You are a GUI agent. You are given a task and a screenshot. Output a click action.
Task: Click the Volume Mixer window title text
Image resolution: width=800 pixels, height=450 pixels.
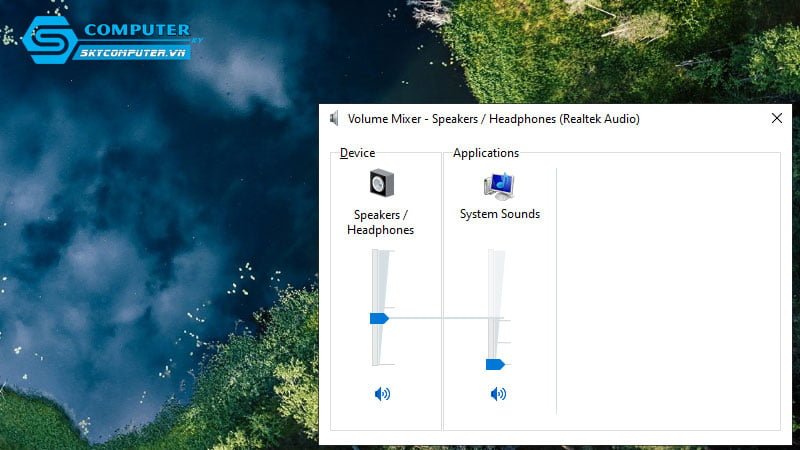(493, 119)
